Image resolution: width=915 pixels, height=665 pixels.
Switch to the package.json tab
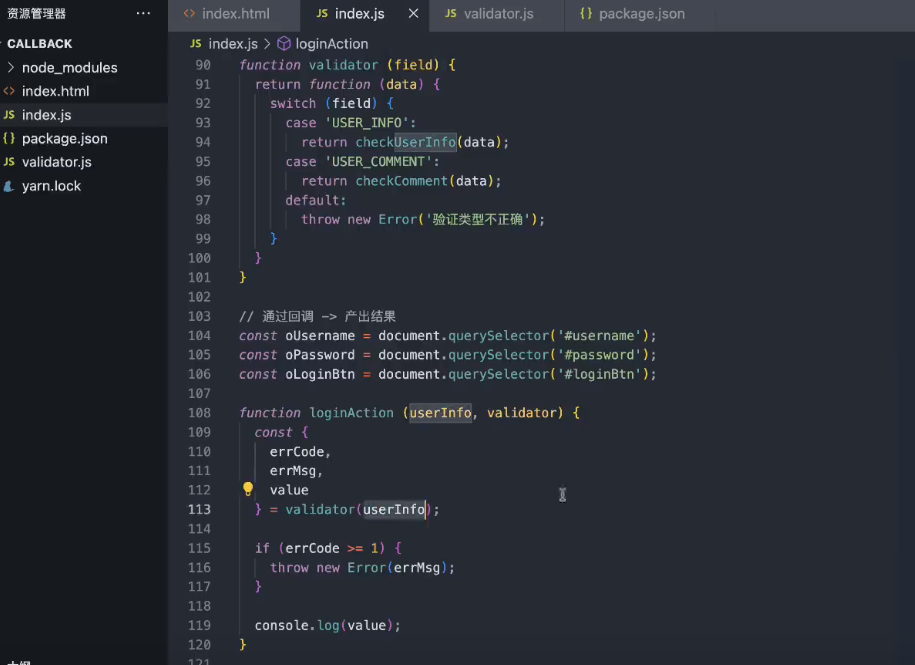(x=640, y=13)
